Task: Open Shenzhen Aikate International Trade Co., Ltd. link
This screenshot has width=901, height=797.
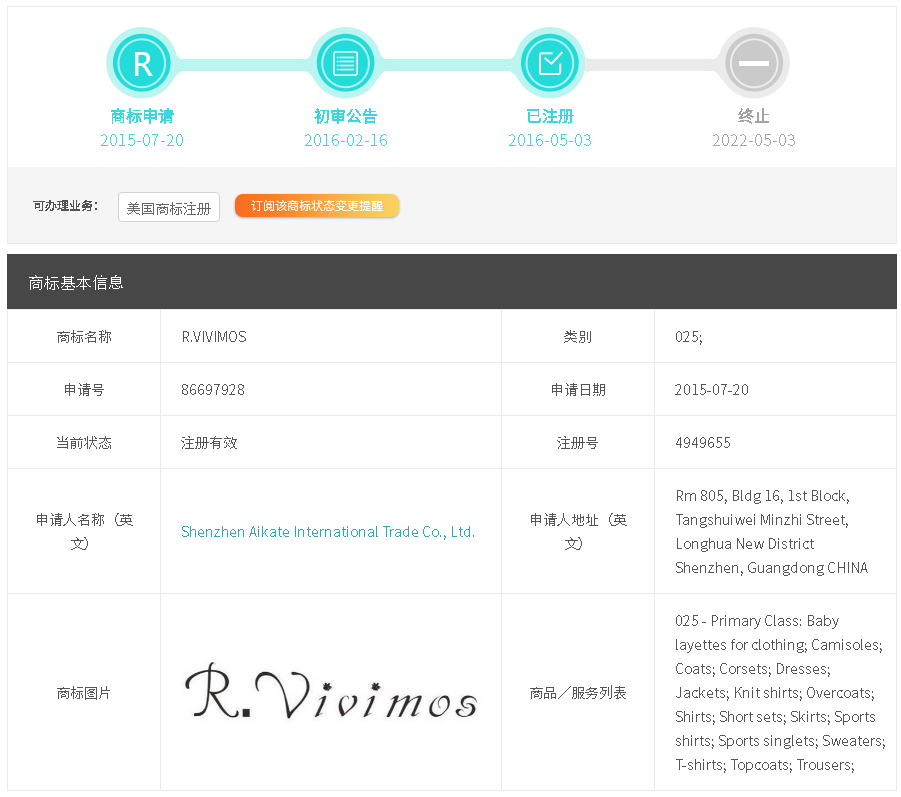Action: pos(328,532)
